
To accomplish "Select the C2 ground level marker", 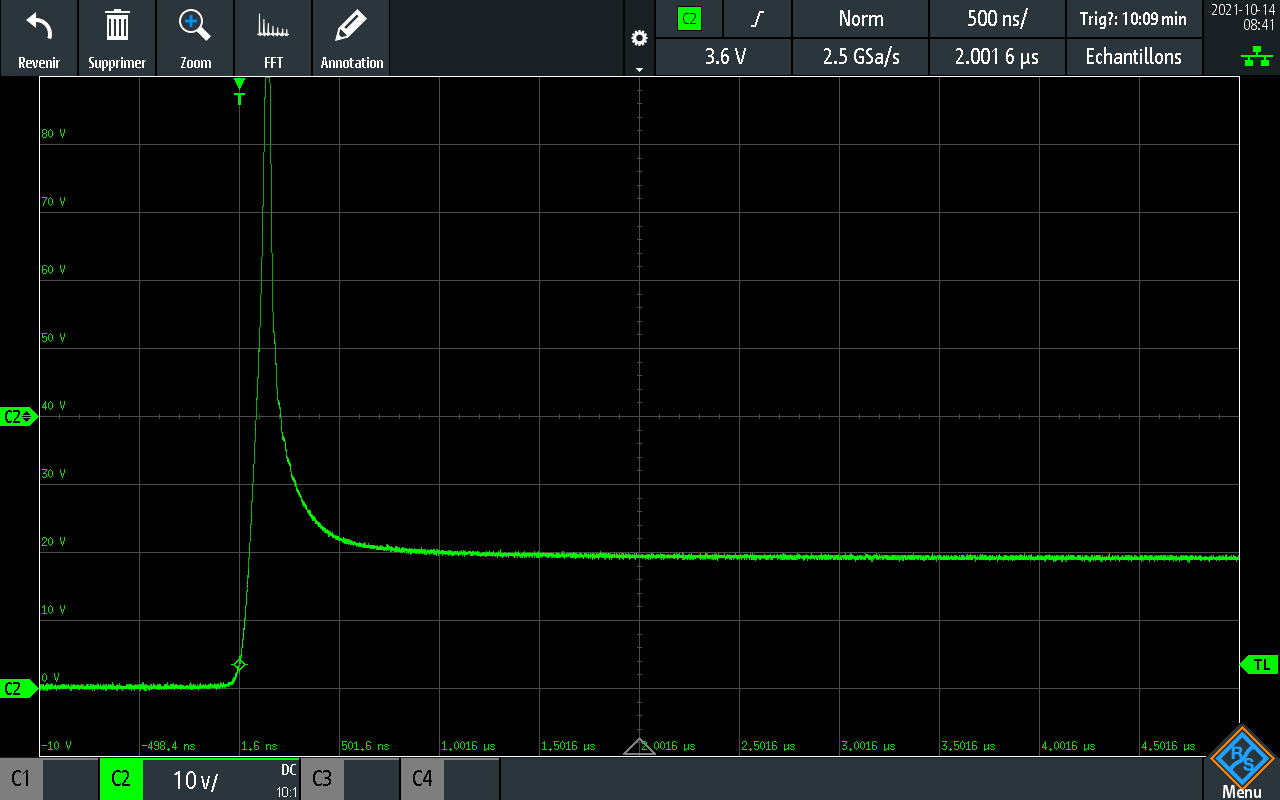I will point(19,688).
